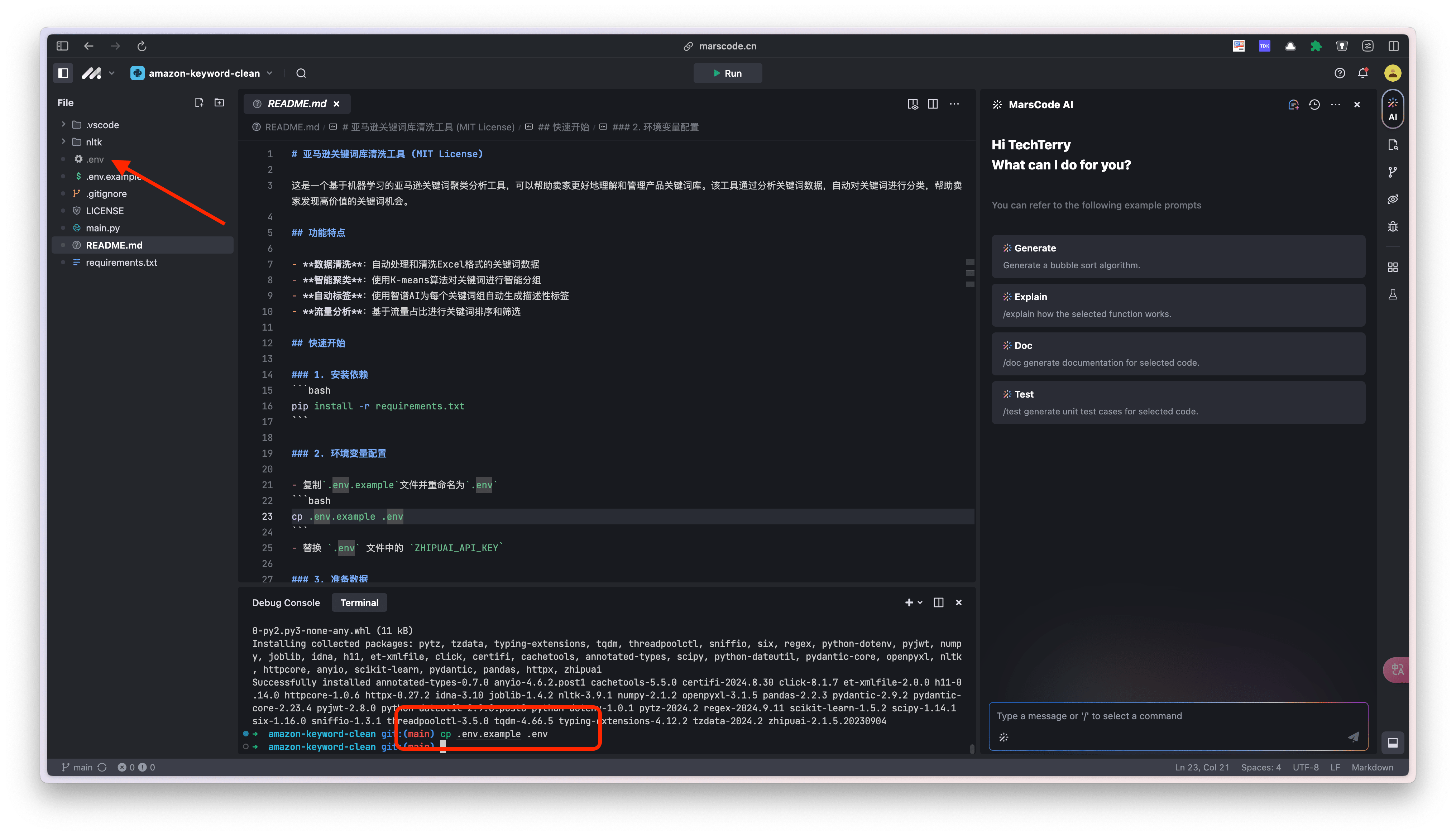Viewport: 1456px width, 836px height.
Task: Create a new file in File panel
Action: coord(198,103)
